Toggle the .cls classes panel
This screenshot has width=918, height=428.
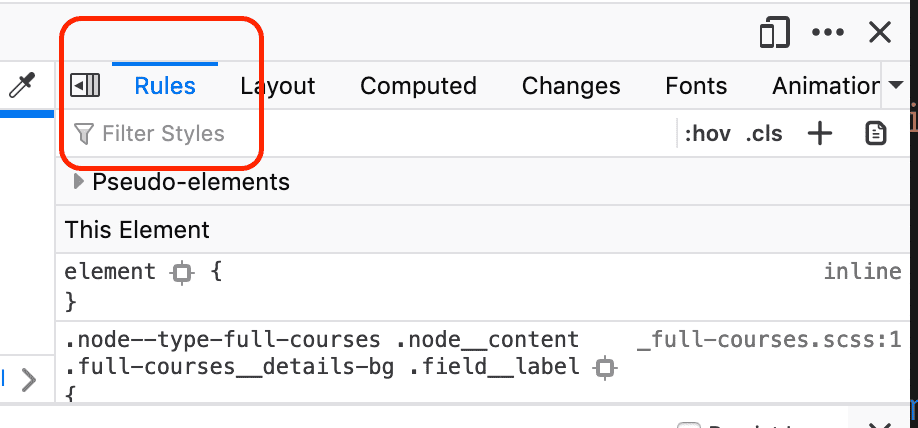pyautogui.click(x=764, y=134)
